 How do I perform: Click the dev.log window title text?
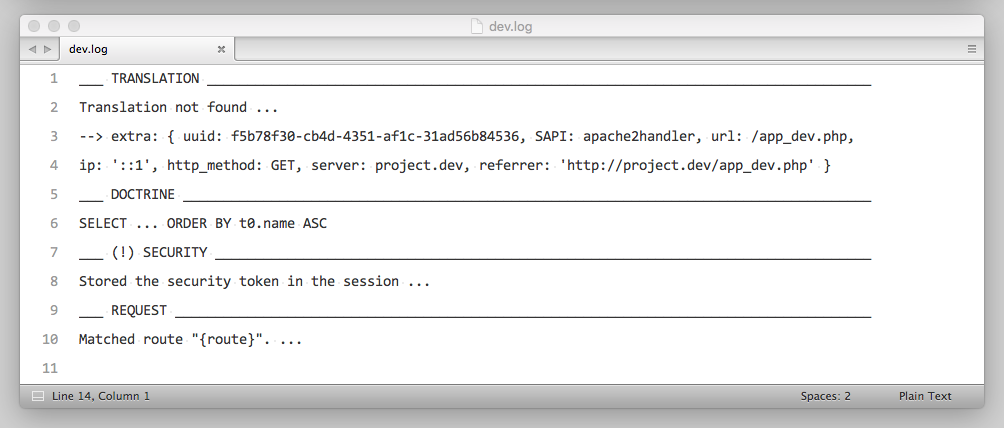(510, 26)
